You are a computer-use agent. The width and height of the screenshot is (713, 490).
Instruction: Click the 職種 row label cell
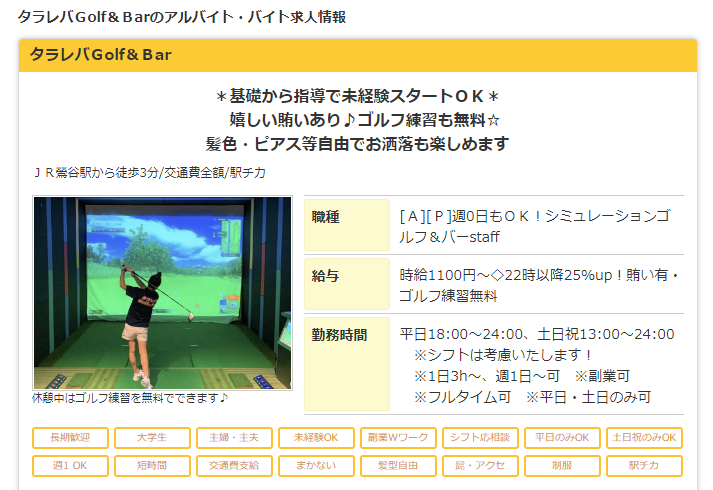(346, 226)
